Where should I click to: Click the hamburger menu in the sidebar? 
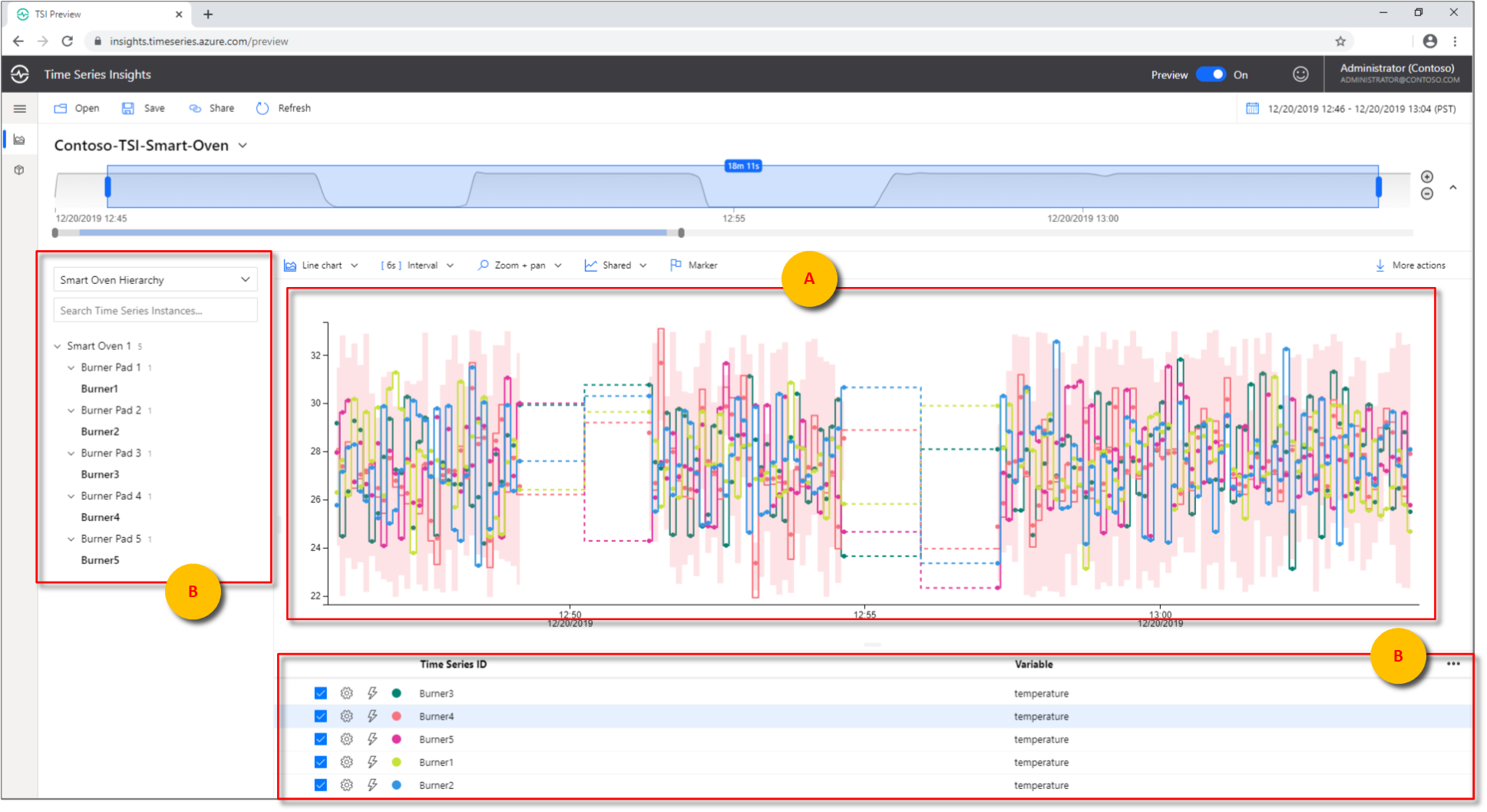tap(20, 108)
